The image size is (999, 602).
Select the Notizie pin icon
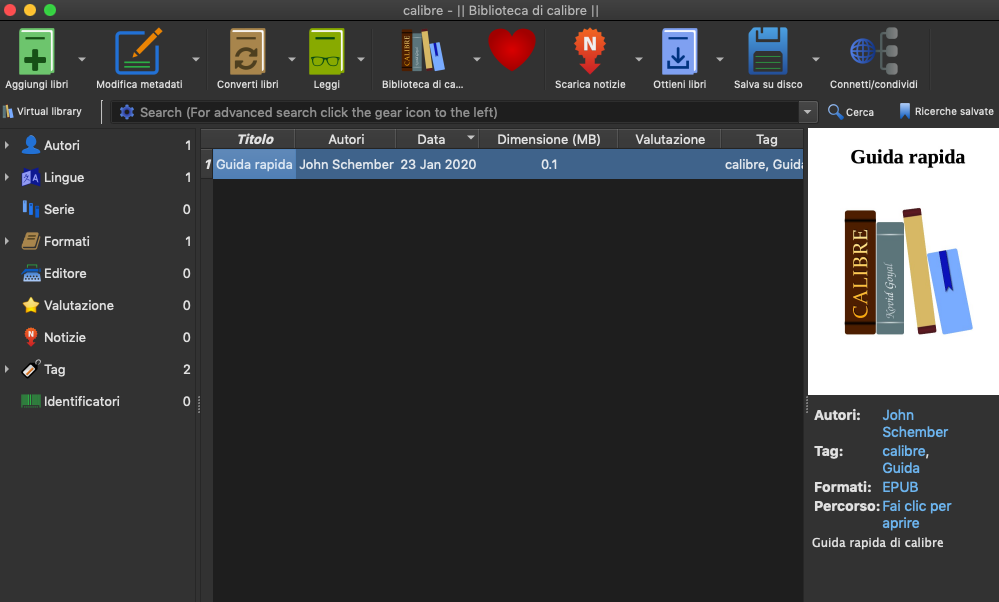point(31,337)
